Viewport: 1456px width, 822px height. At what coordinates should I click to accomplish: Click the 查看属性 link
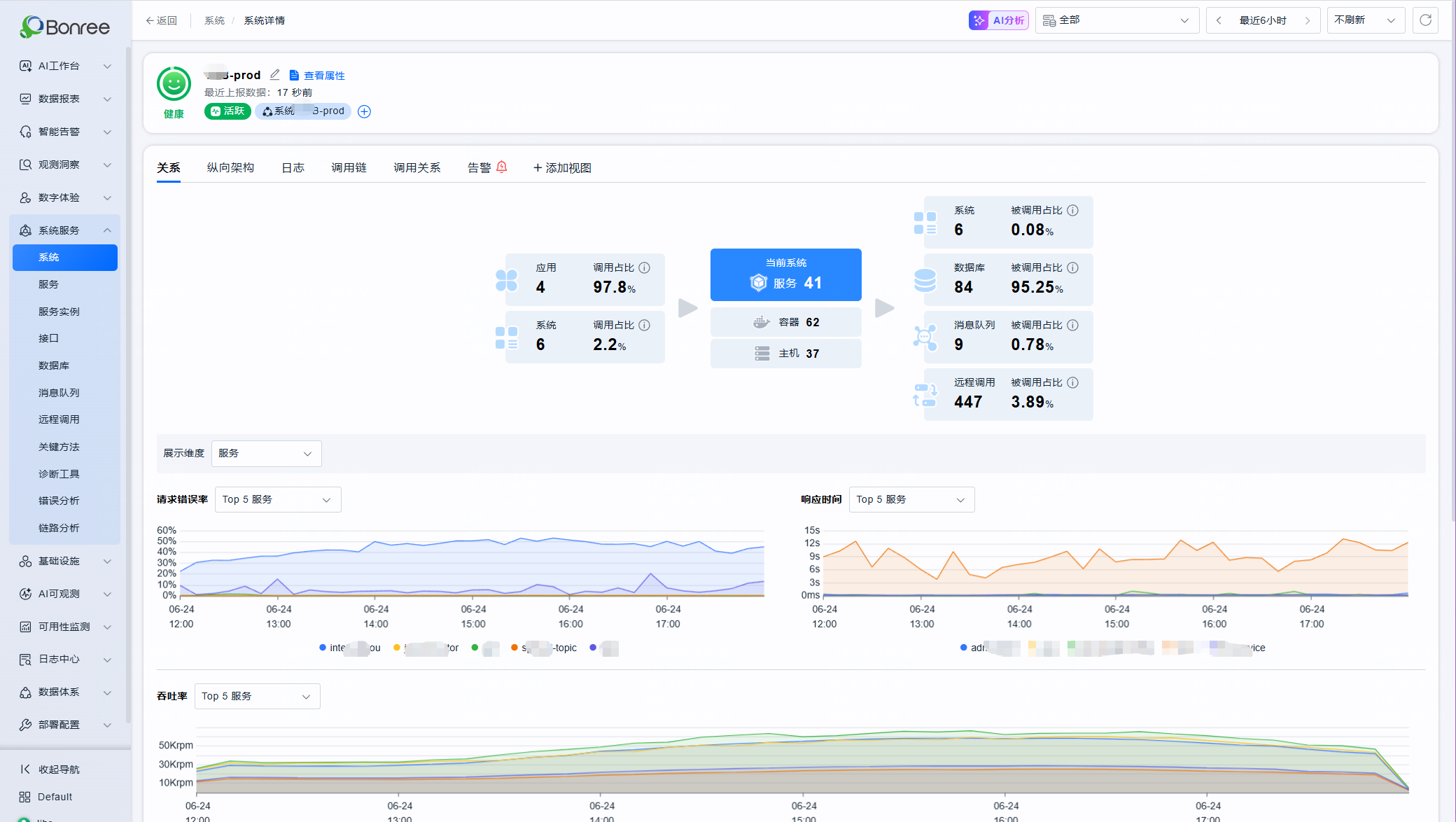(x=317, y=76)
